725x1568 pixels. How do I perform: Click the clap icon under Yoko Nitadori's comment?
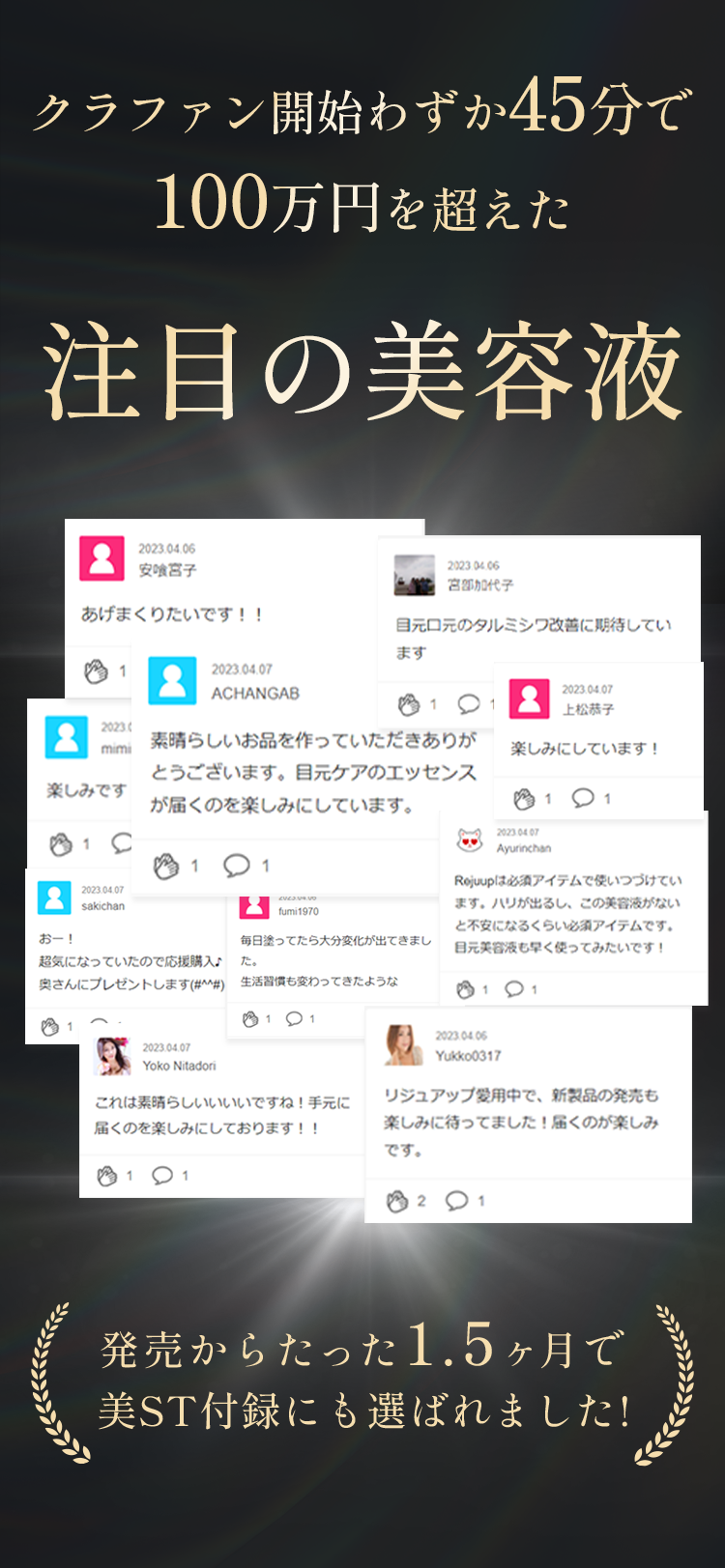106,1176
